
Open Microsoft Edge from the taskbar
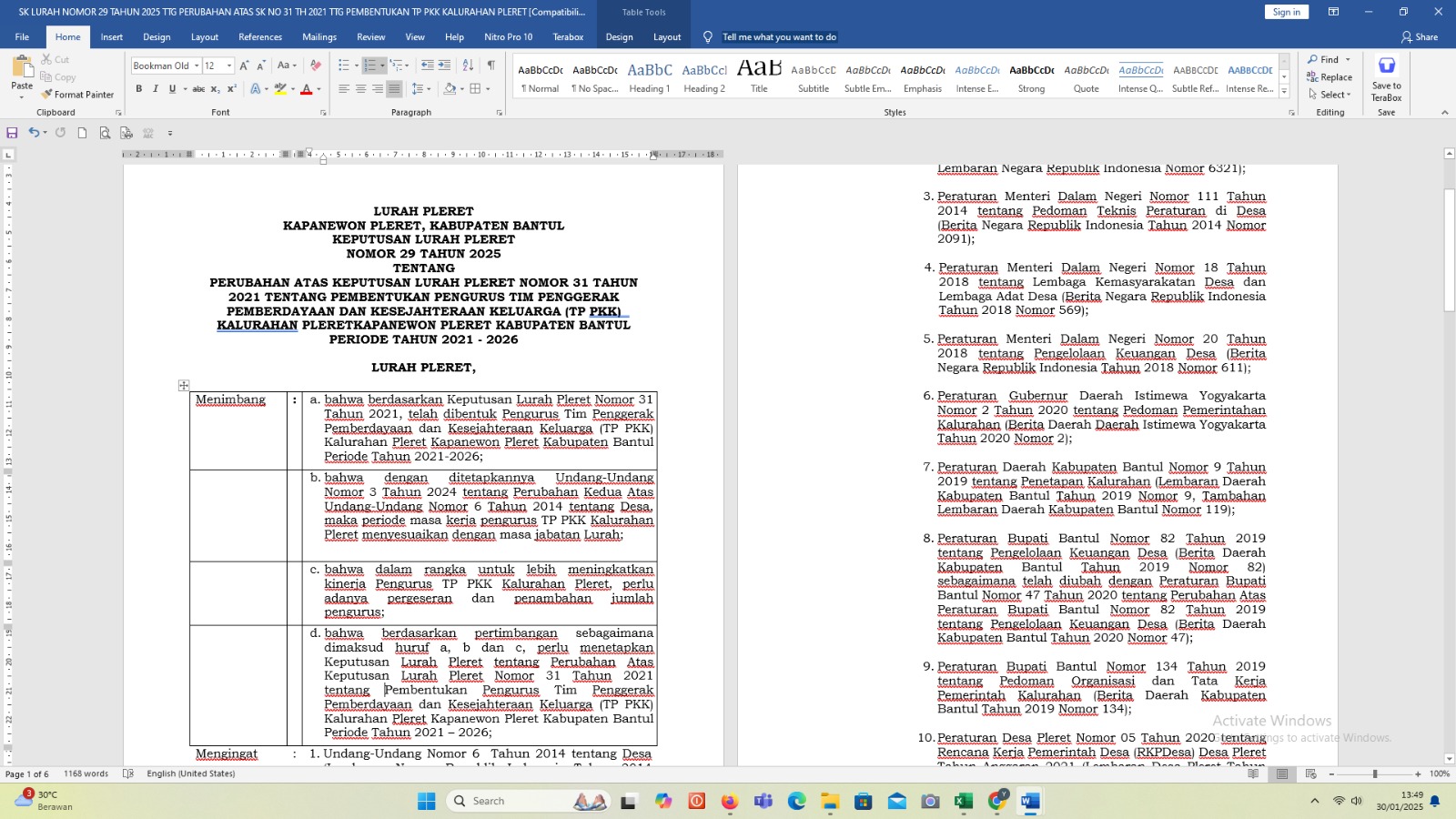tap(797, 801)
